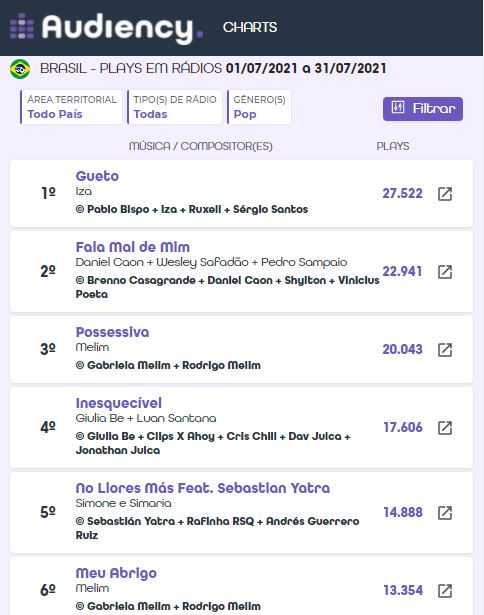Click the Filtrar button
The image size is (484, 615).
(423, 109)
